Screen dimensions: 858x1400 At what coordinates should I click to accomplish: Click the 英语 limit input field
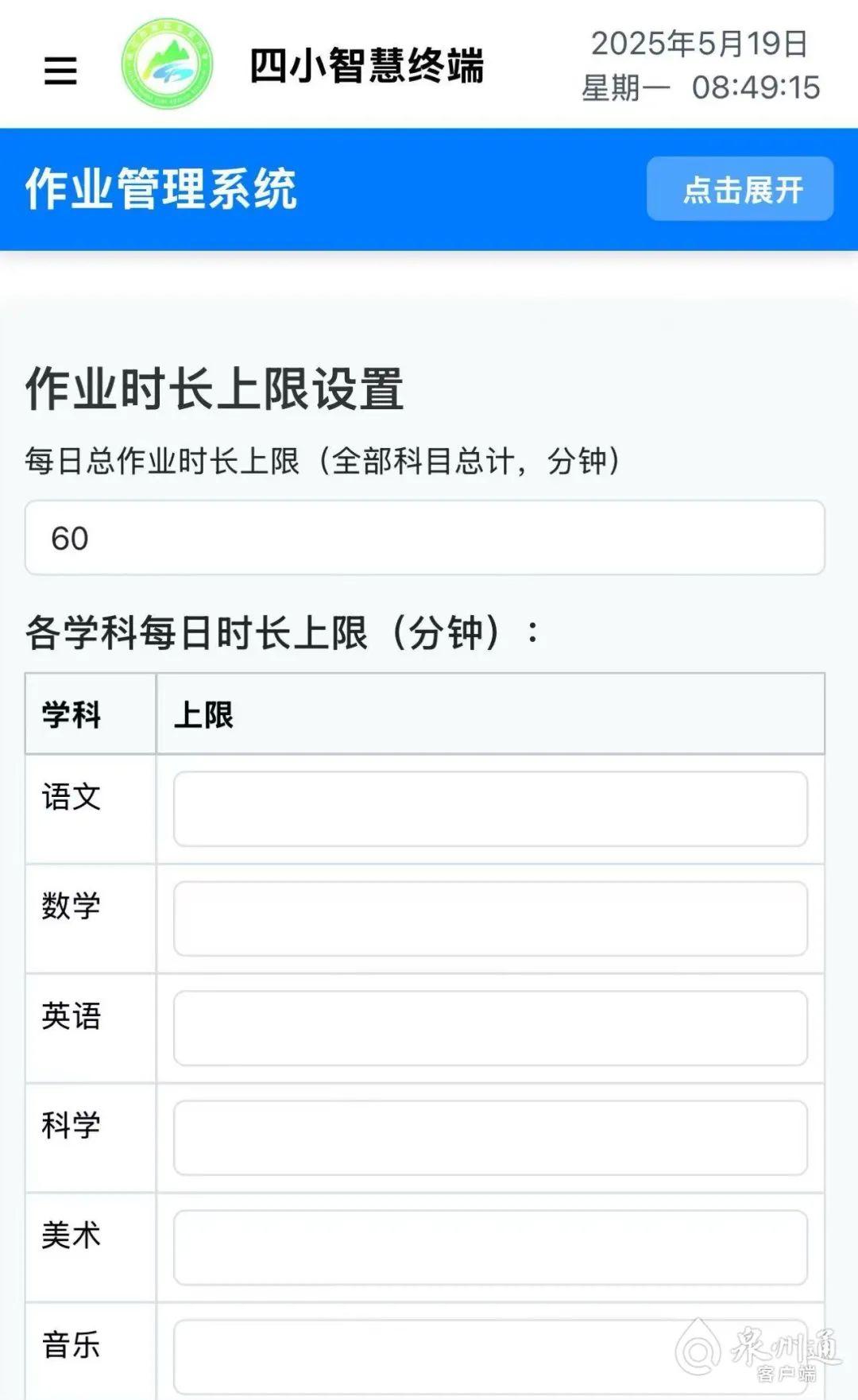click(x=490, y=1027)
